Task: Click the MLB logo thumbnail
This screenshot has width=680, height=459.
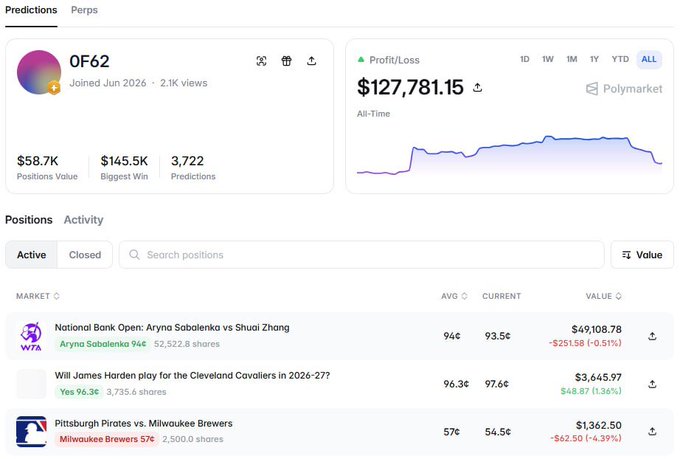Action: (x=31, y=432)
